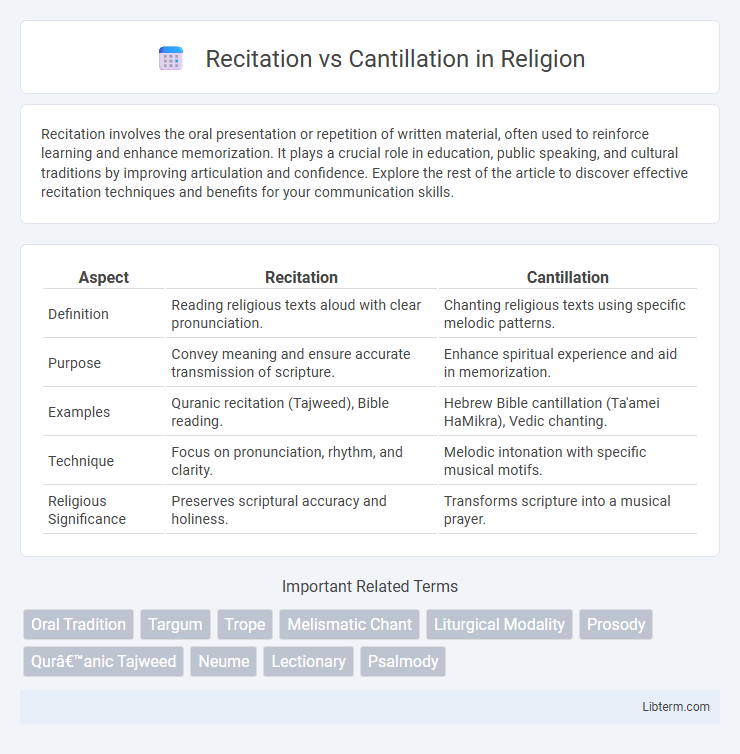This screenshot has width=740, height=754.
Task: Open the Psalmody tag
Action: pyautogui.click(x=403, y=661)
